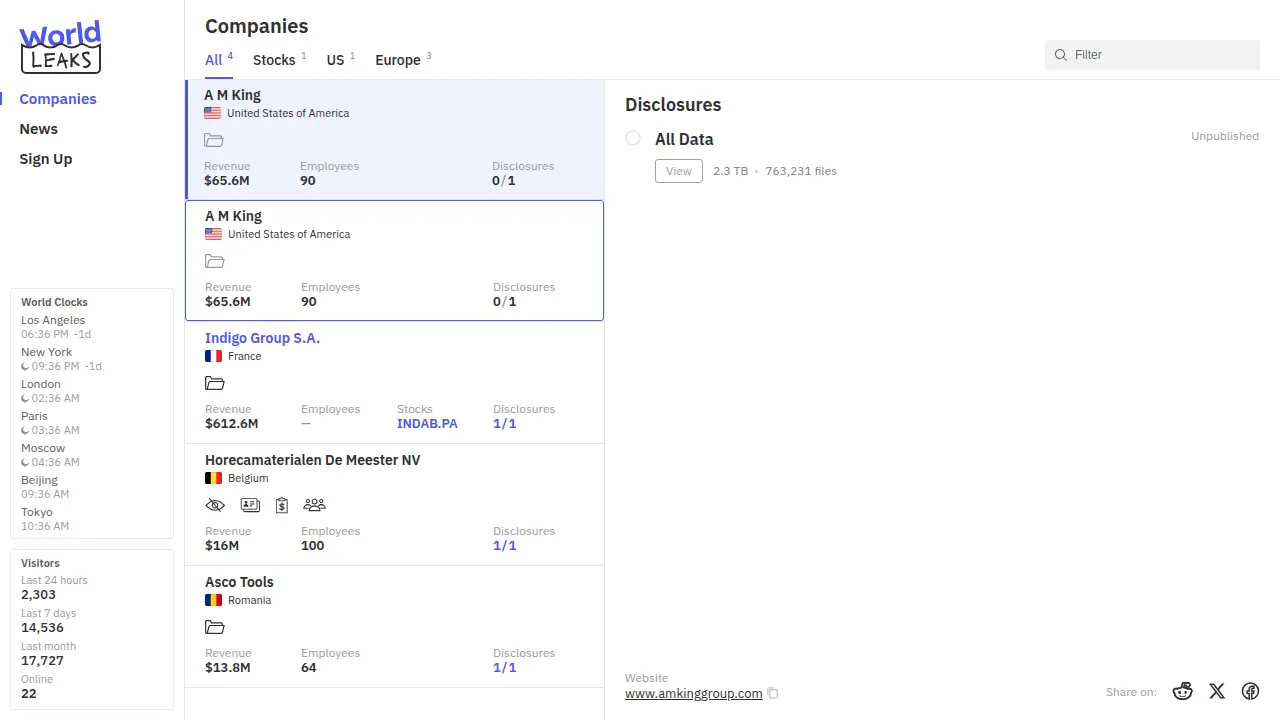Click the World Leaks logo

click(x=60, y=47)
